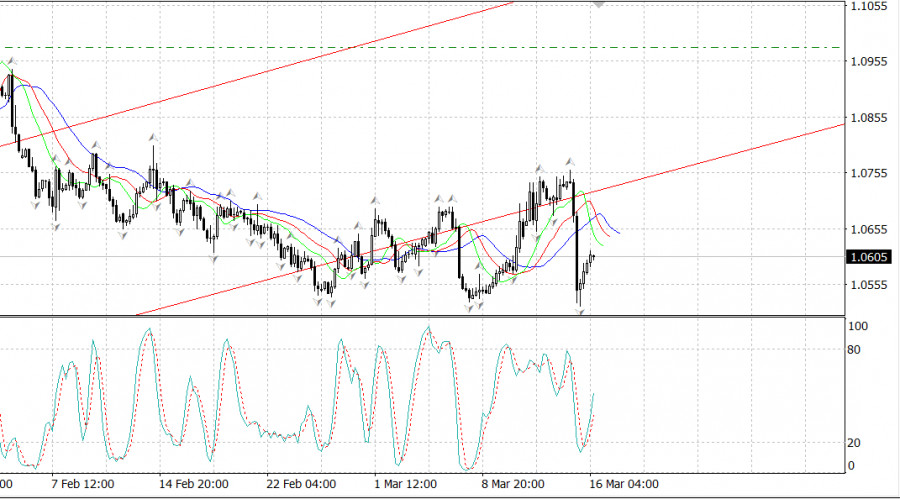Click the 1.0955 price axis label
Image resolution: width=900 pixels, height=499 pixels.
tap(868, 61)
